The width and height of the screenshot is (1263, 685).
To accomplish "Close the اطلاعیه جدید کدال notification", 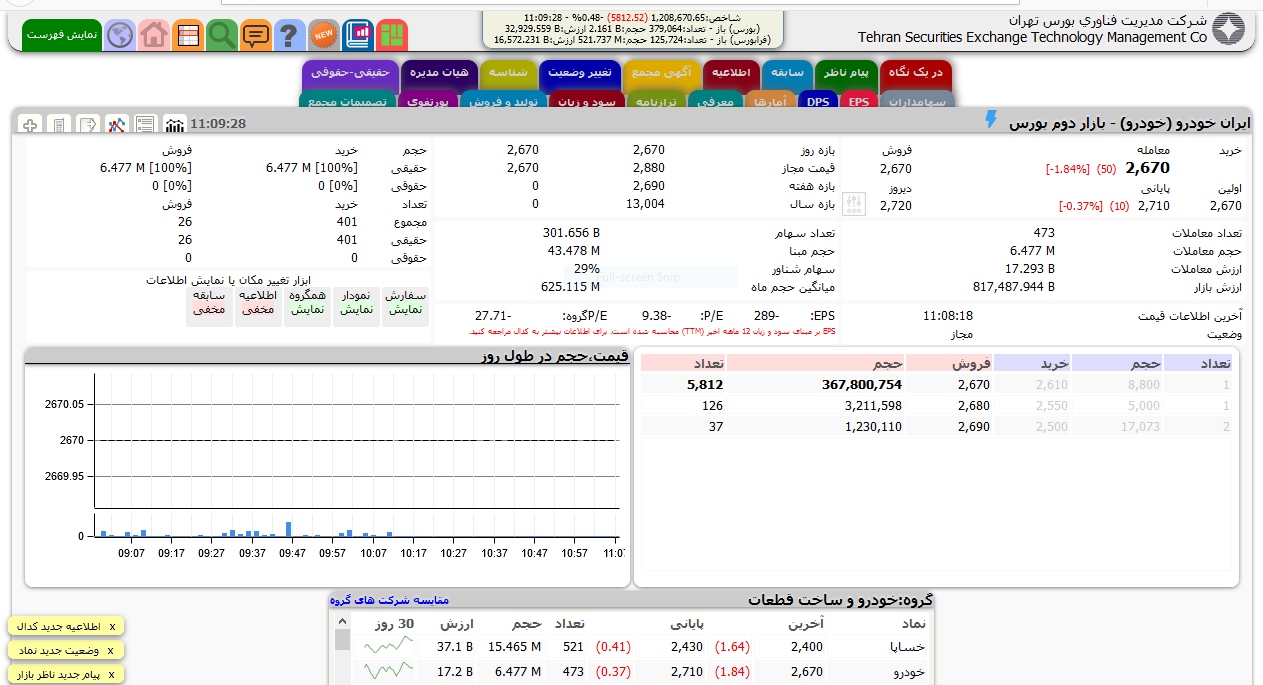I will pos(112,626).
